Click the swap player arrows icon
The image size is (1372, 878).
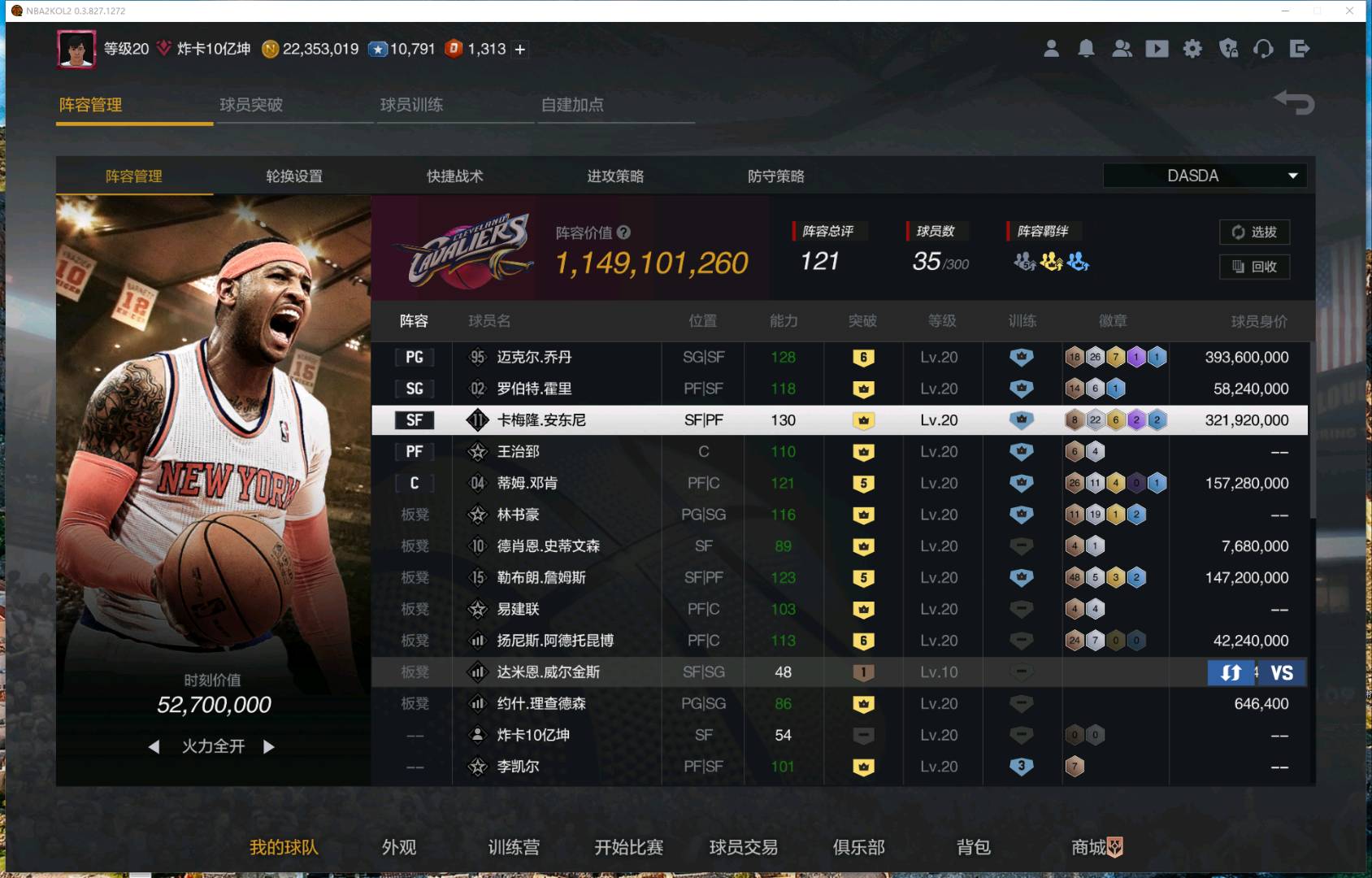(x=1231, y=673)
